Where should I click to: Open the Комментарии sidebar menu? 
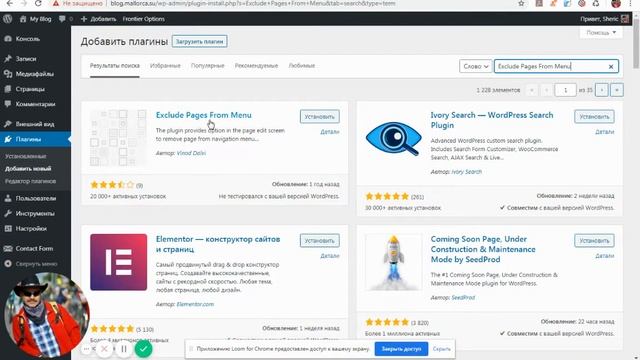tap(35, 104)
